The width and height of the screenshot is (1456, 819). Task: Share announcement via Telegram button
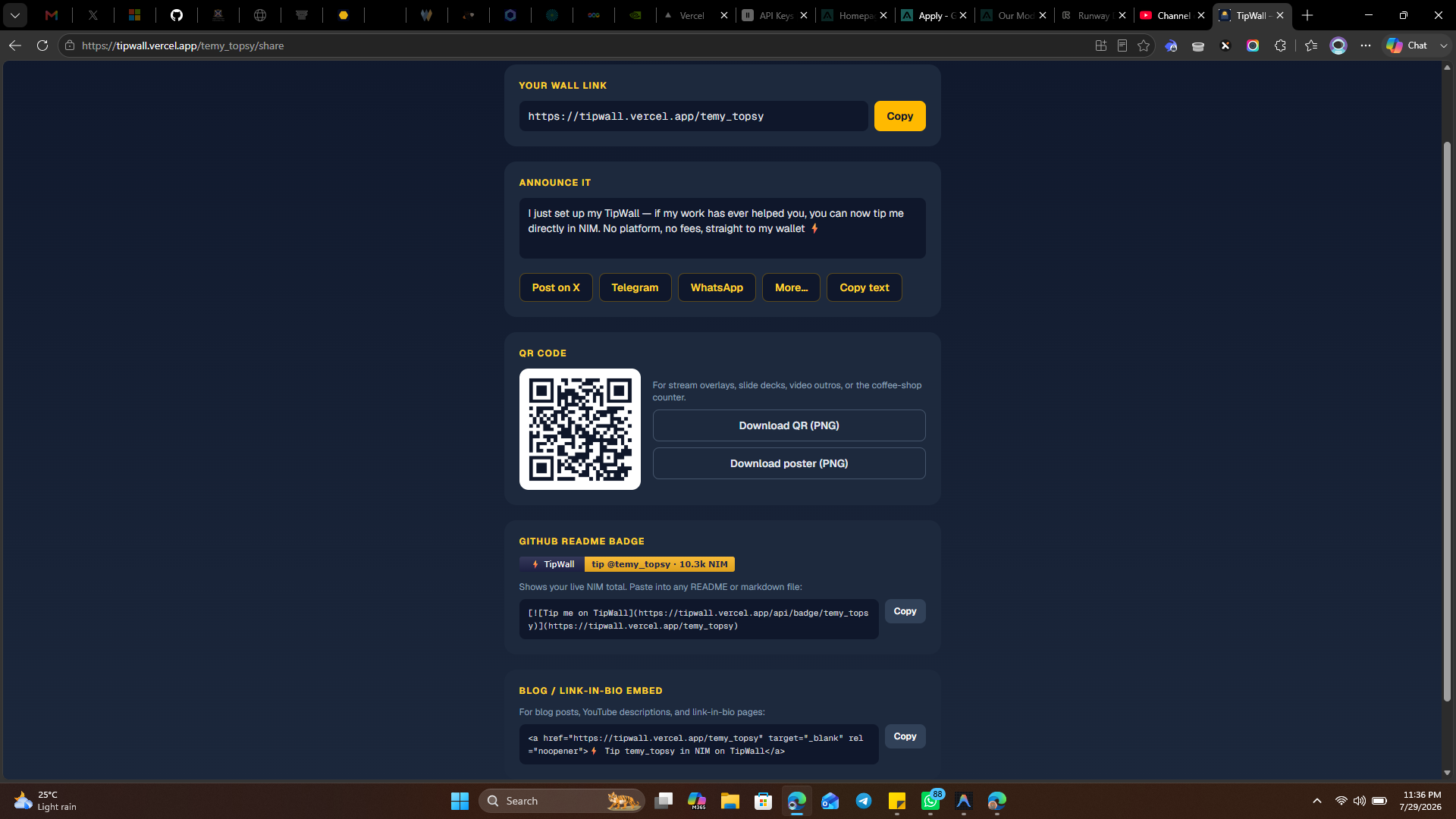click(635, 287)
